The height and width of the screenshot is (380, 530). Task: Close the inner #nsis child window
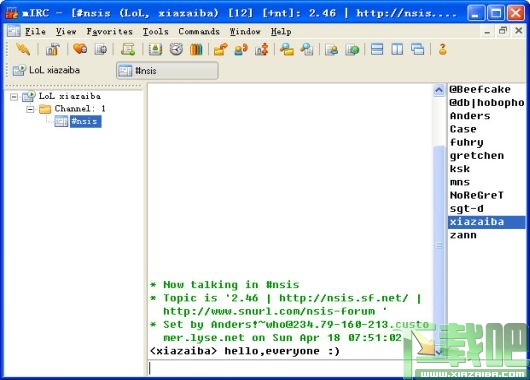(x=519, y=31)
